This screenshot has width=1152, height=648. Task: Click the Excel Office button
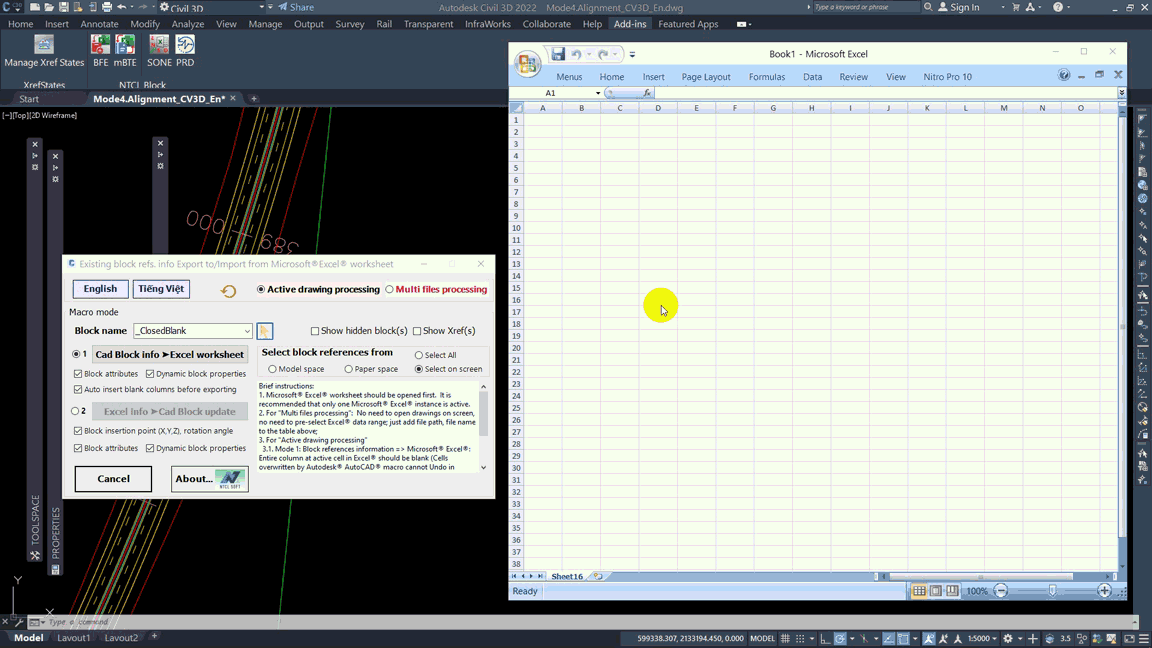[x=527, y=64]
